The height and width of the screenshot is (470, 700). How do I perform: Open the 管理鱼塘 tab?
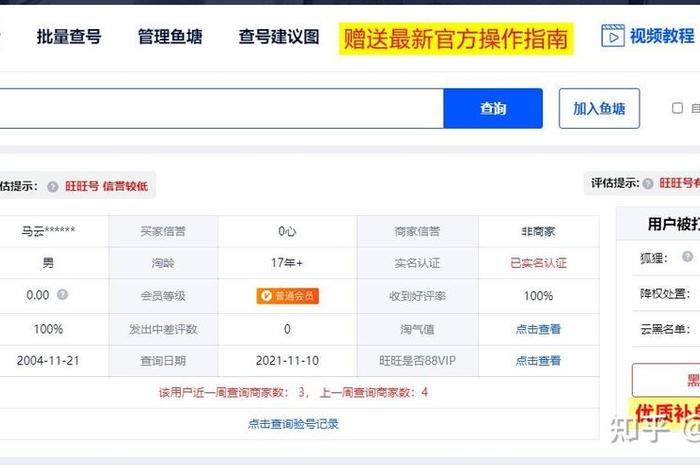click(170, 37)
